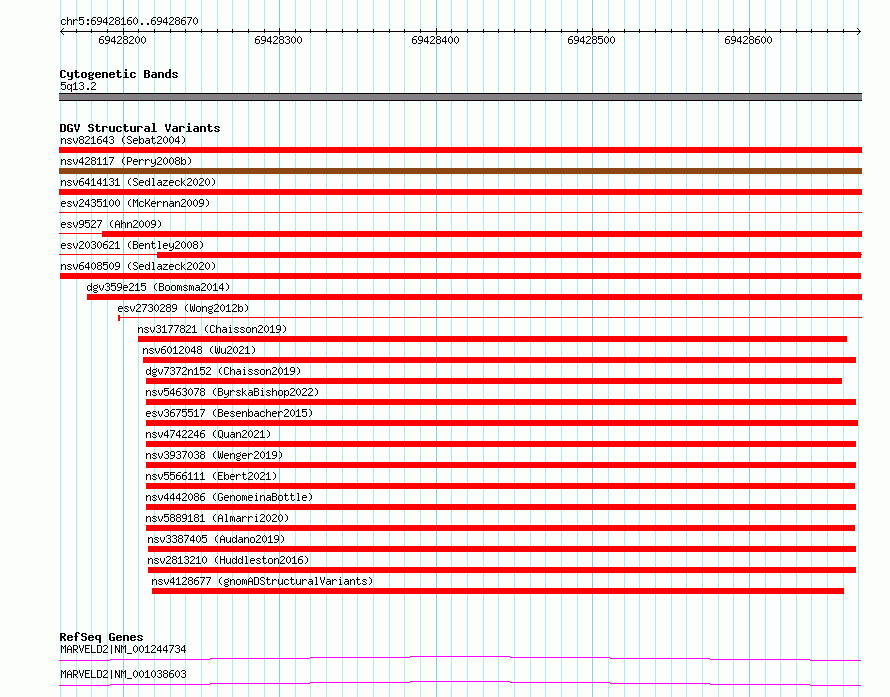
Task: Open variant nsv6414131 (Sedlazeck2020)
Action: [138, 182]
